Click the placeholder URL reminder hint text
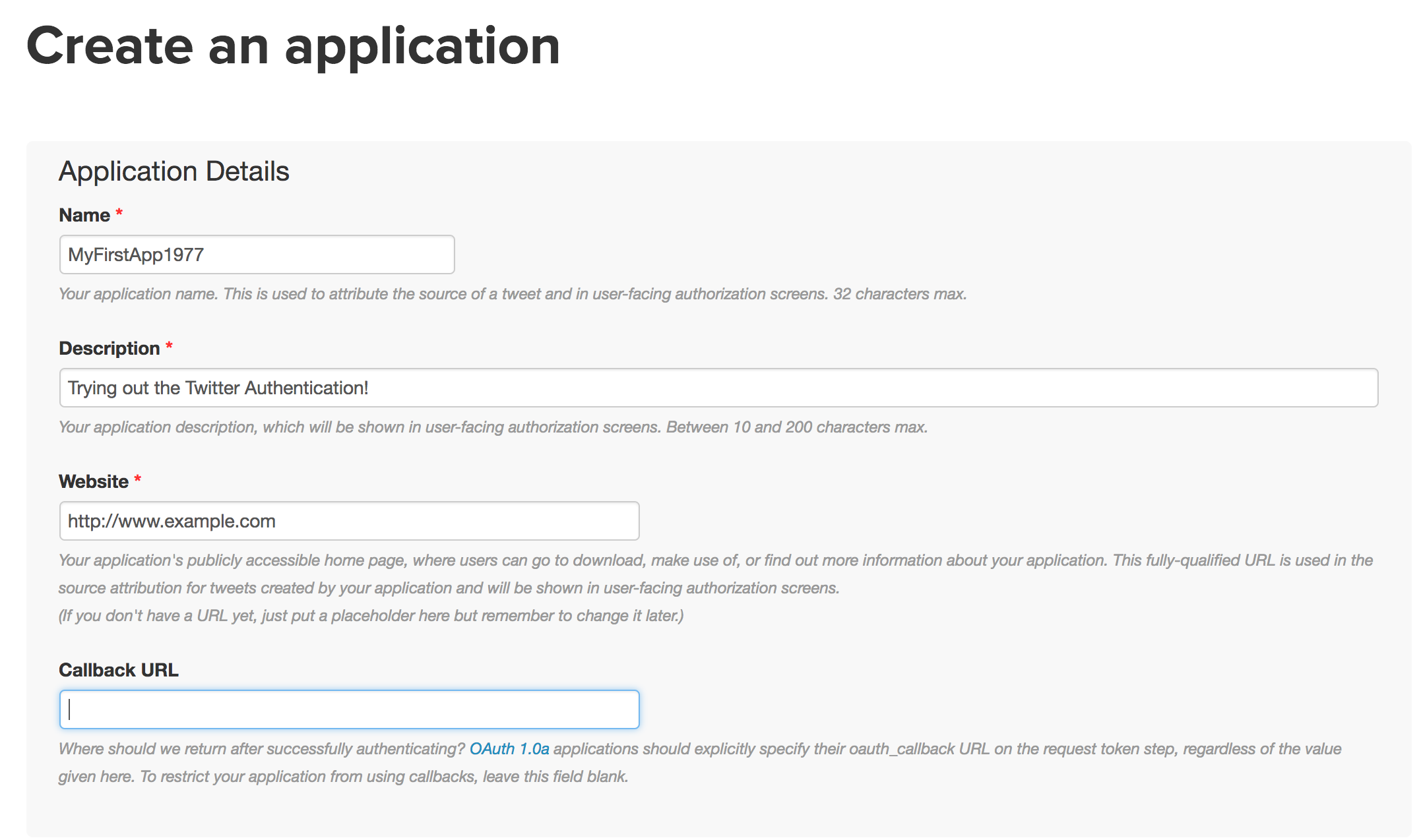 pos(371,616)
